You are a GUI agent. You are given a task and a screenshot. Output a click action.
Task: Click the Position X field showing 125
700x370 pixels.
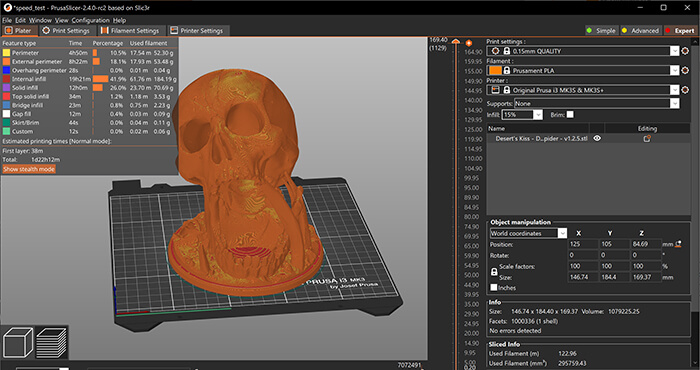click(x=583, y=245)
